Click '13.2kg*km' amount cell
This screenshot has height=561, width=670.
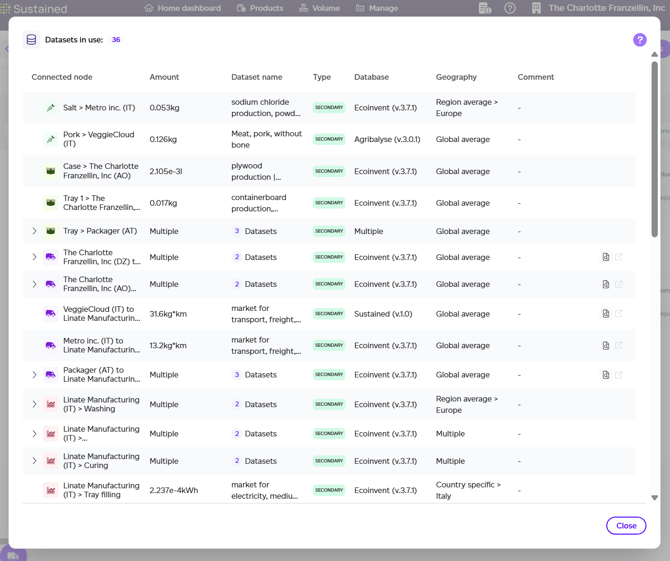168,345
